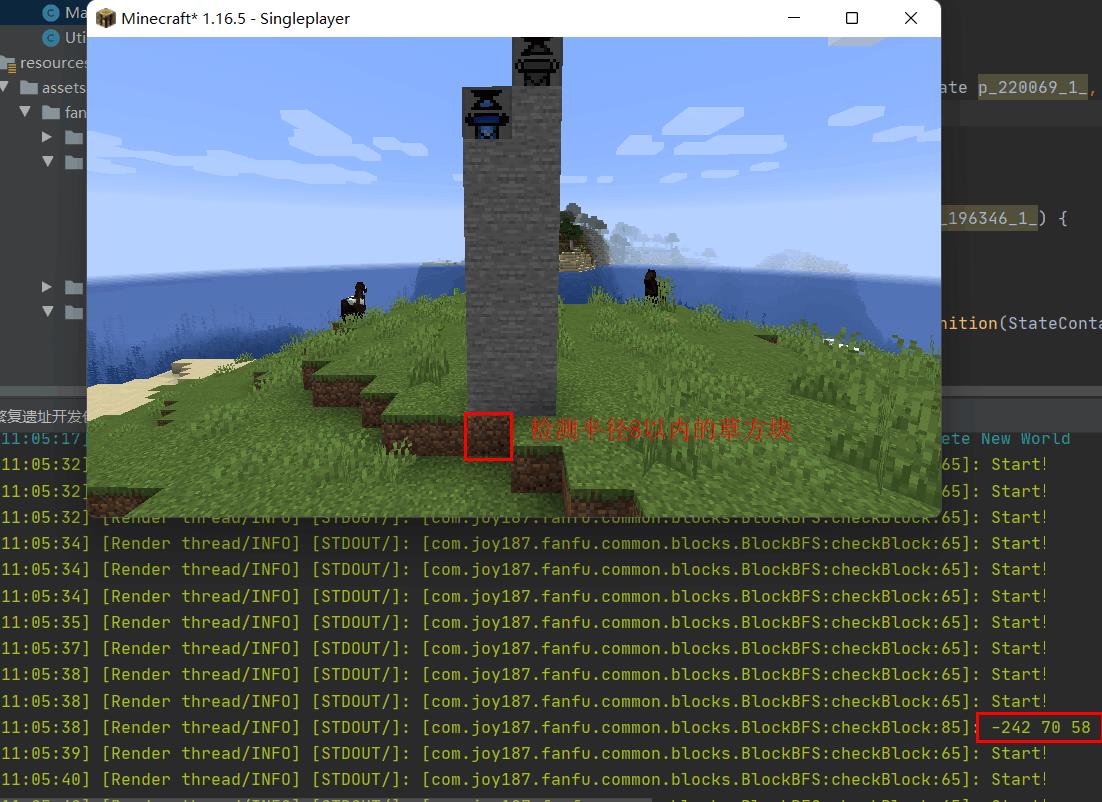This screenshot has width=1102, height=802.
Task: Click the 'p_220069_1_' parameter in the editor
Action: [1032, 87]
